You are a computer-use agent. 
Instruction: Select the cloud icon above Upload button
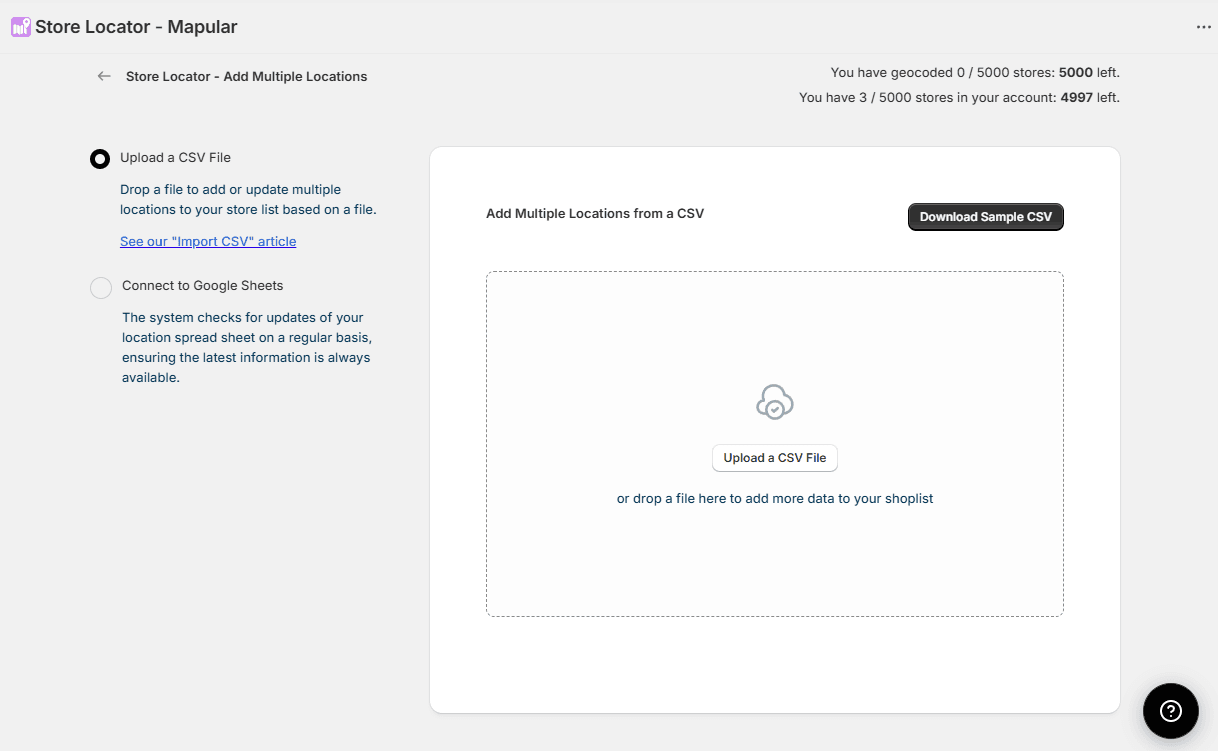(x=775, y=401)
